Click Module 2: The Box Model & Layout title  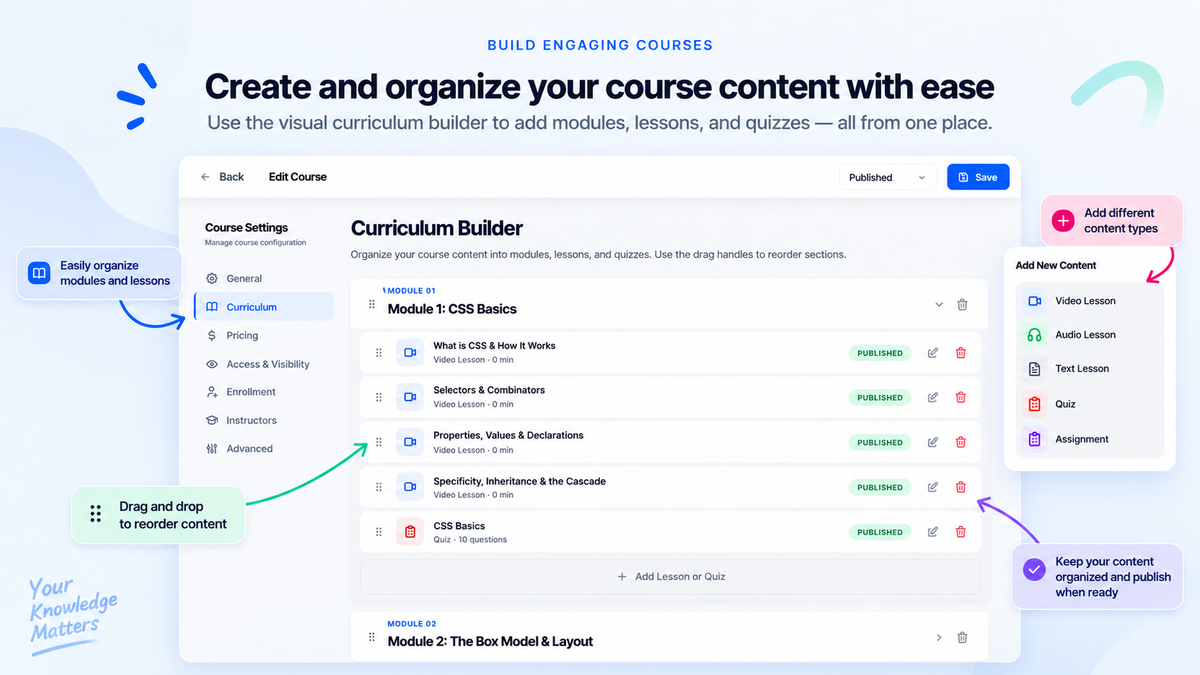point(490,641)
